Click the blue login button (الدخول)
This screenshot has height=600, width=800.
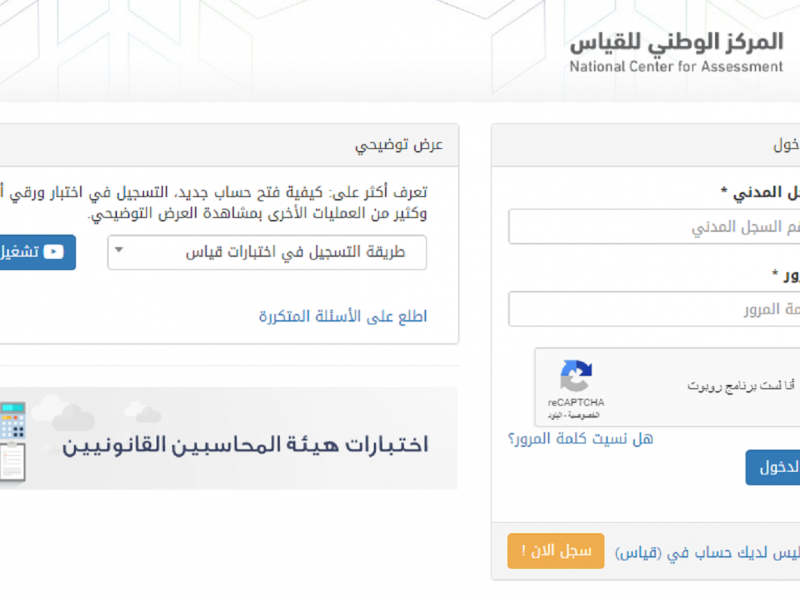(x=772, y=467)
